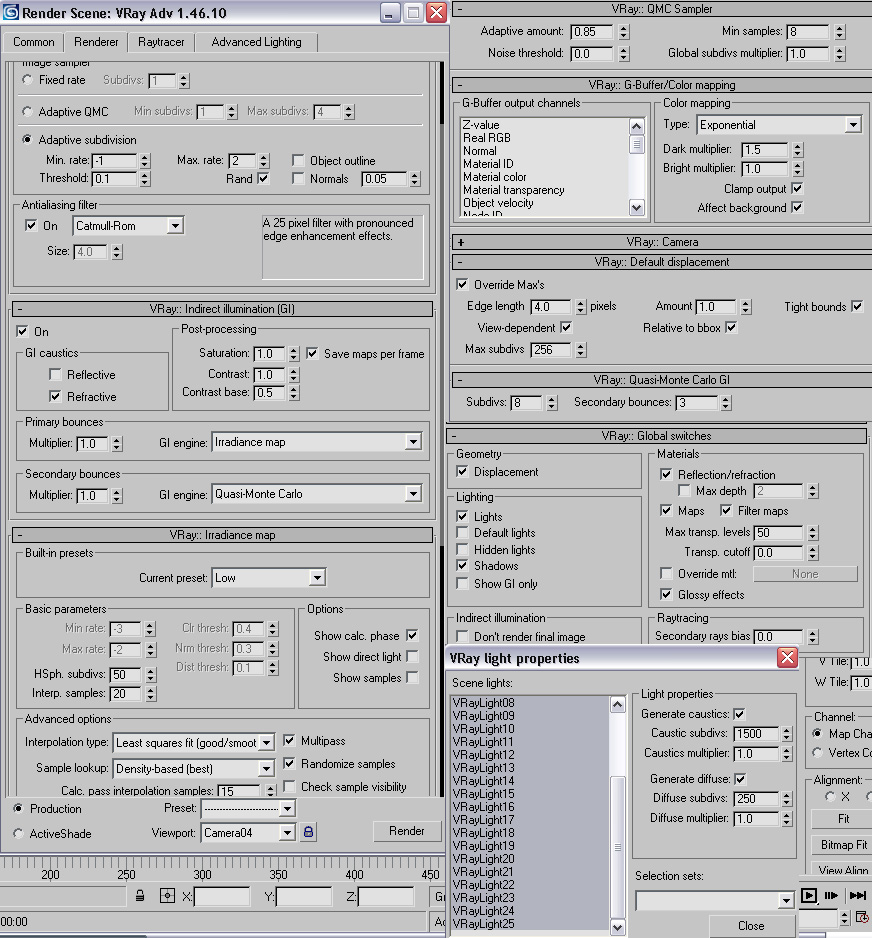Go to the next frame control
The height and width of the screenshot is (938, 872).
click(831, 895)
